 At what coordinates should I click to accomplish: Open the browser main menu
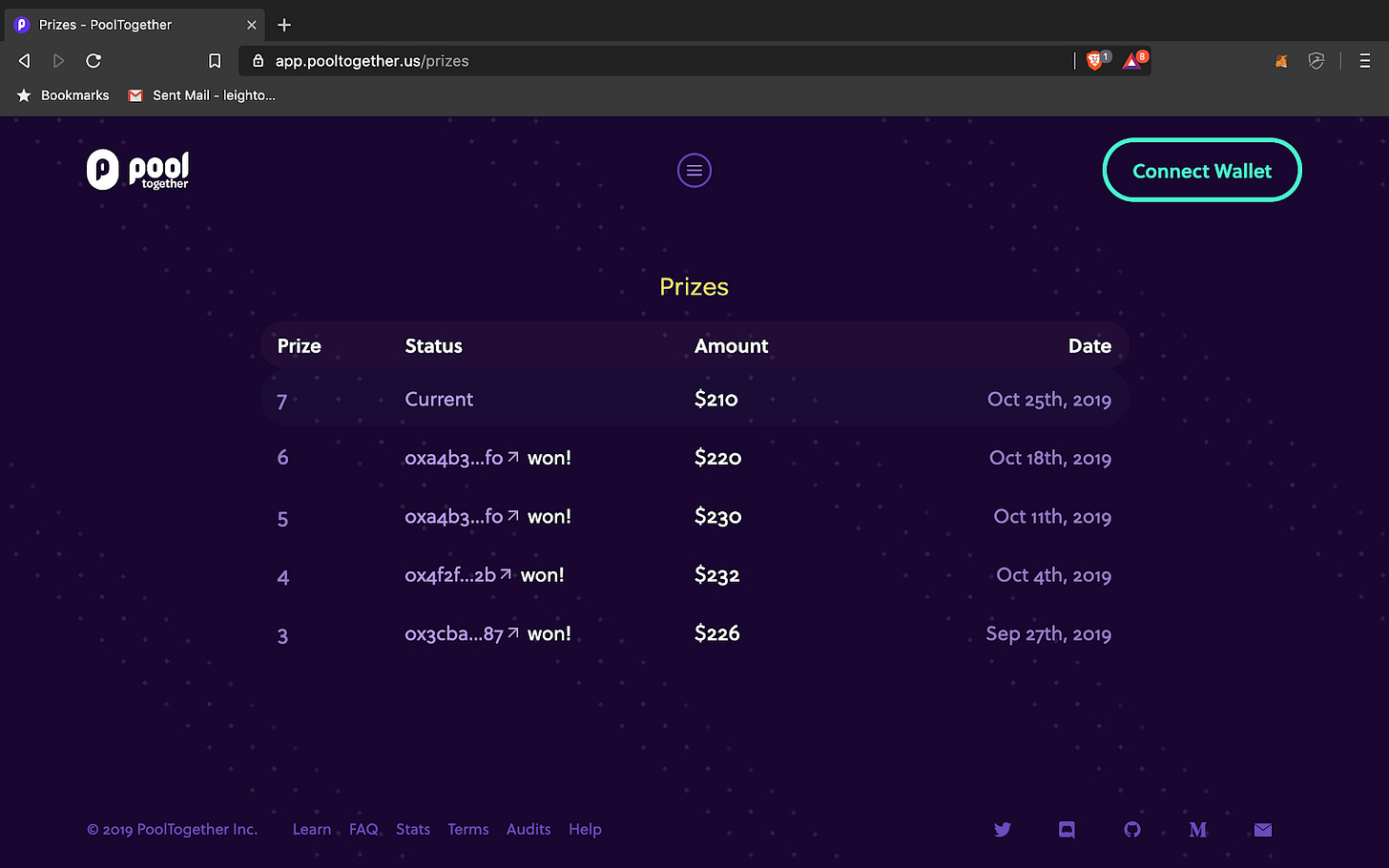coord(1365,61)
